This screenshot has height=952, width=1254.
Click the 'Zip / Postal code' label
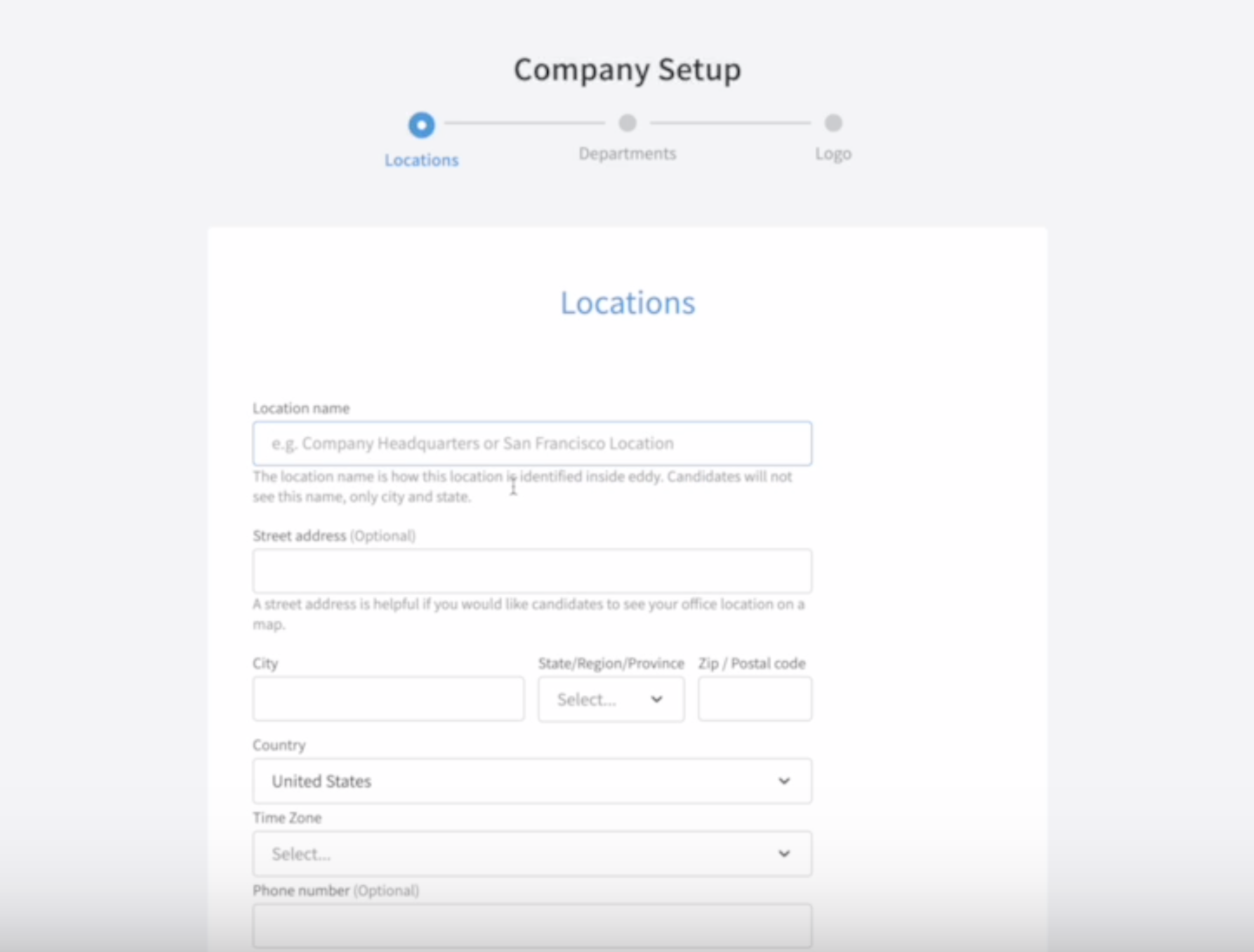point(752,663)
